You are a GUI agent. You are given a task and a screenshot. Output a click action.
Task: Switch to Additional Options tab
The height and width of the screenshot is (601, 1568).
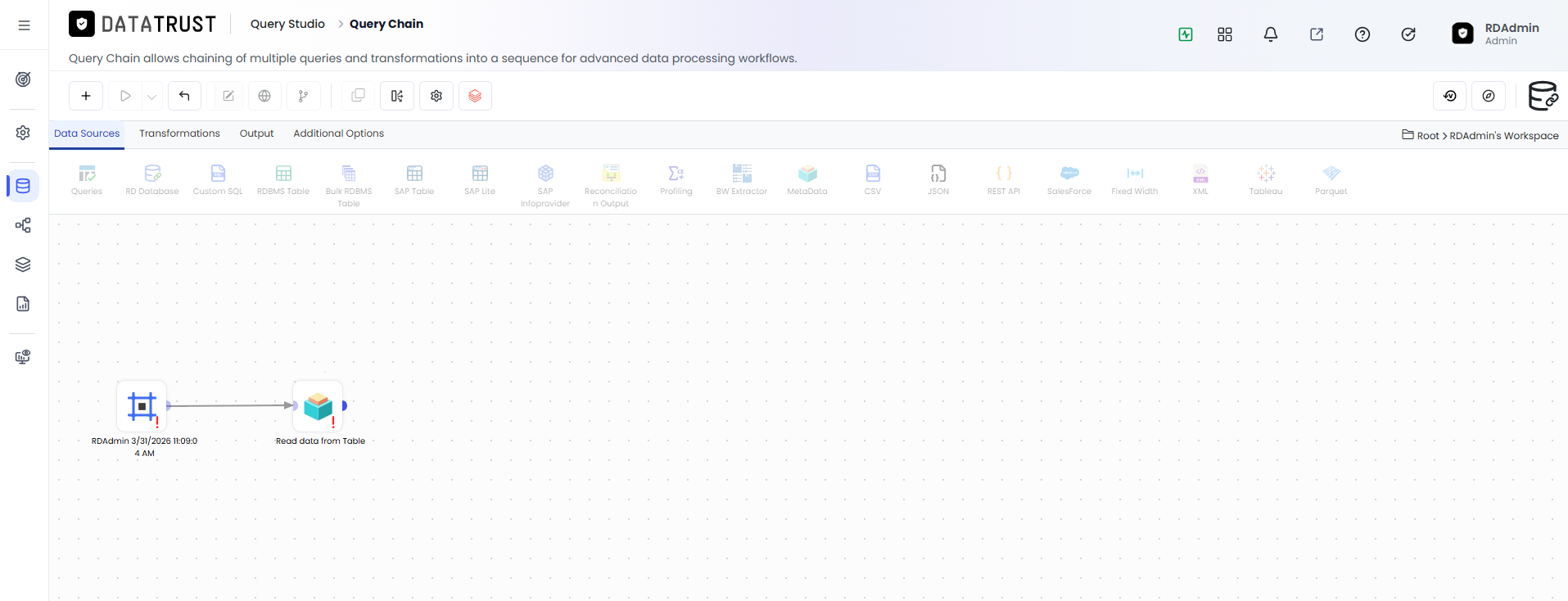(x=338, y=133)
